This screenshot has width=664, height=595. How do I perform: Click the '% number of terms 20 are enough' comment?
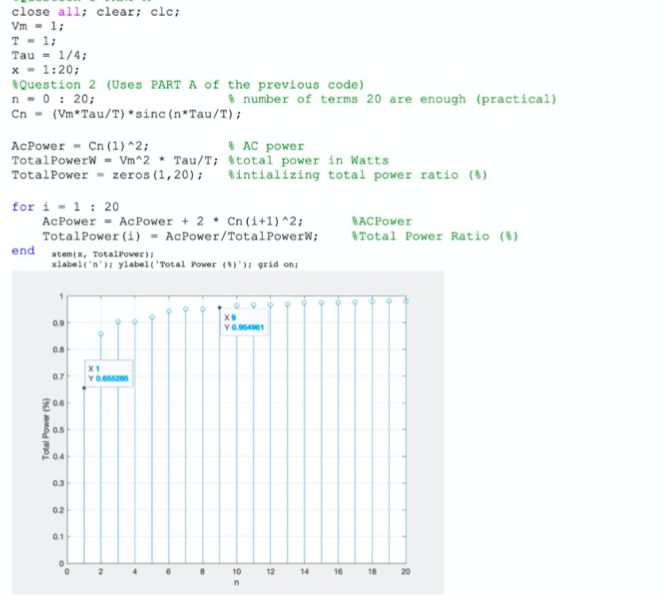pos(392,99)
